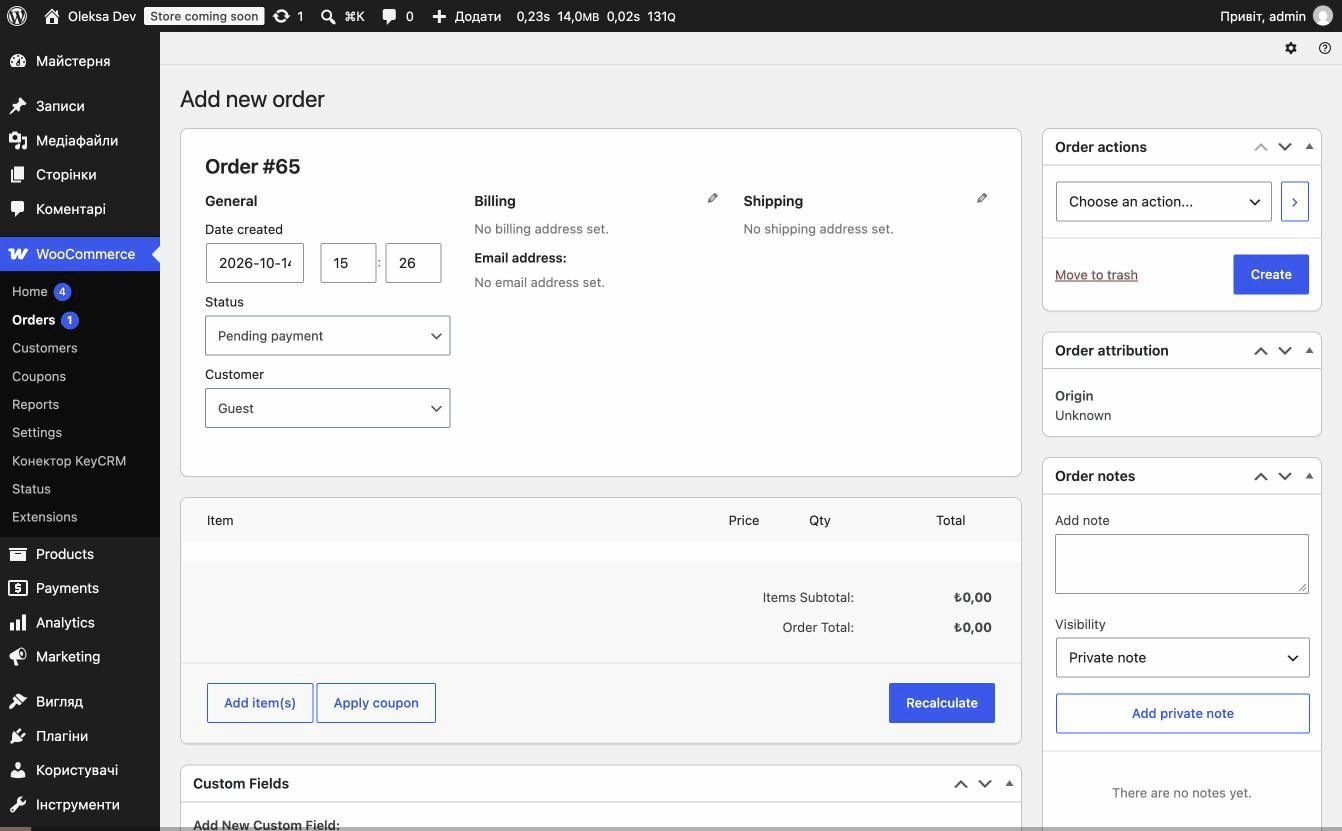Move Custom Fields panel up

coord(961,784)
